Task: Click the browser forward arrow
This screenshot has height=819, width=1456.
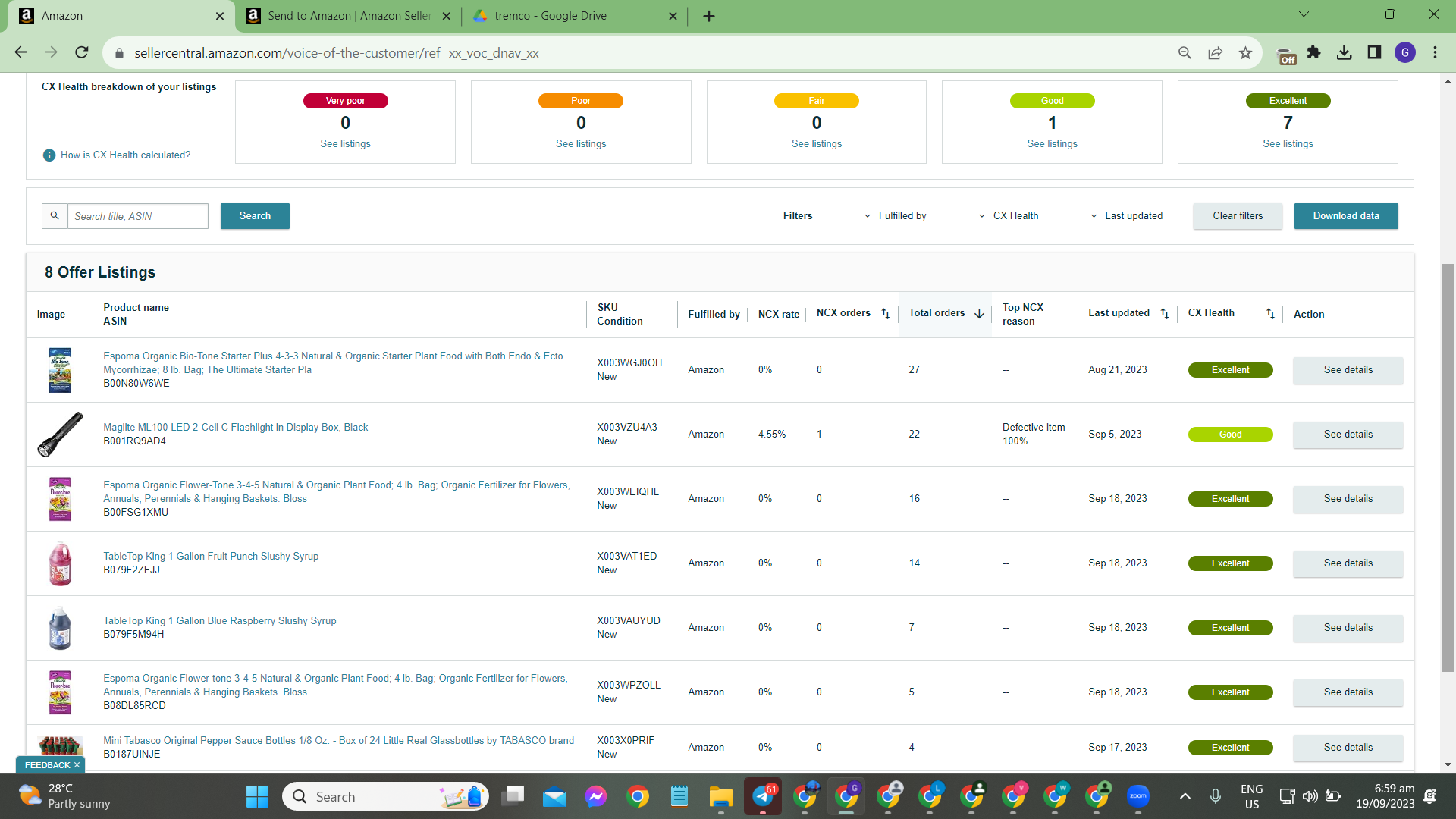Action: point(51,52)
